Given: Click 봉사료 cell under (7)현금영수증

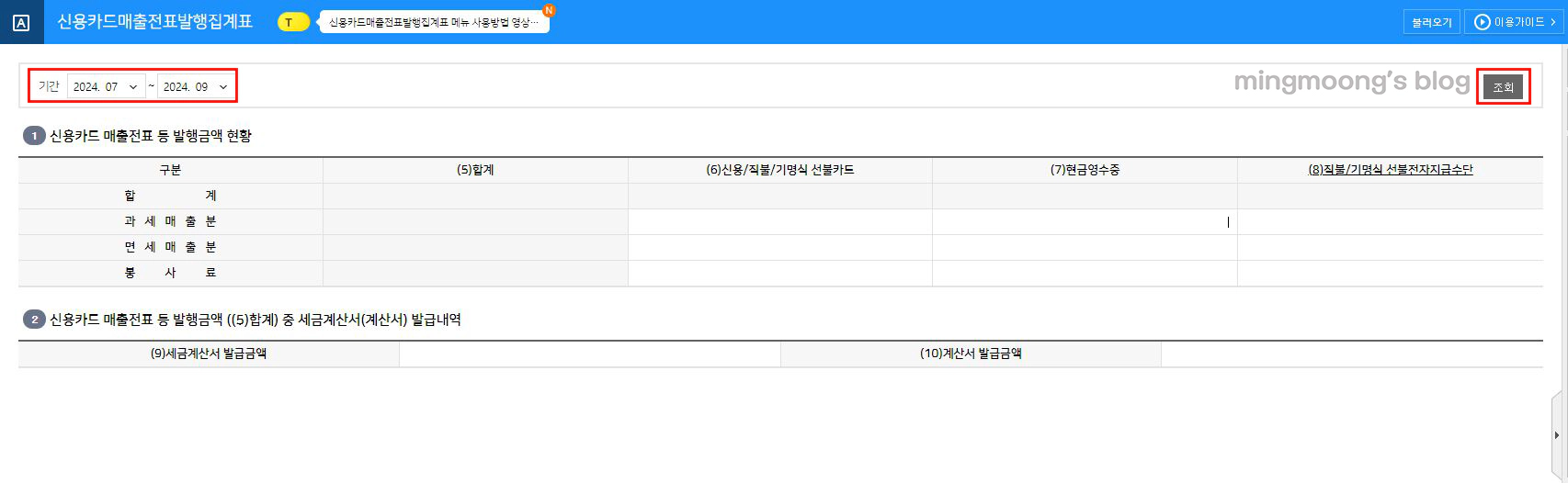Looking at the screenshot, I should (x=1085, y=273).
